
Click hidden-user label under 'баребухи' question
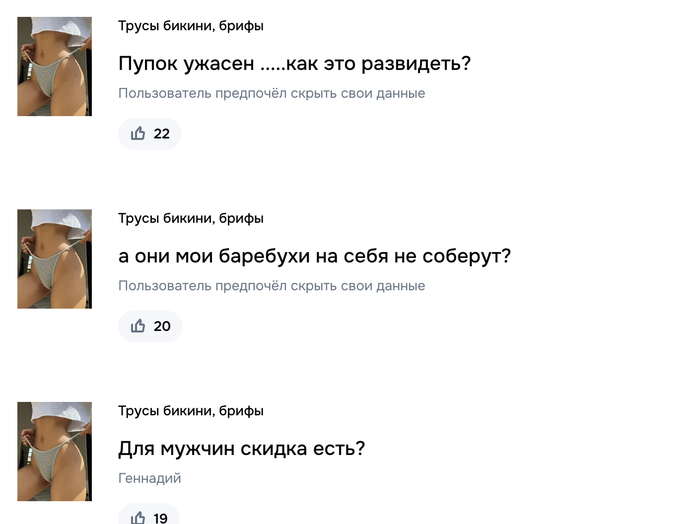271,286
